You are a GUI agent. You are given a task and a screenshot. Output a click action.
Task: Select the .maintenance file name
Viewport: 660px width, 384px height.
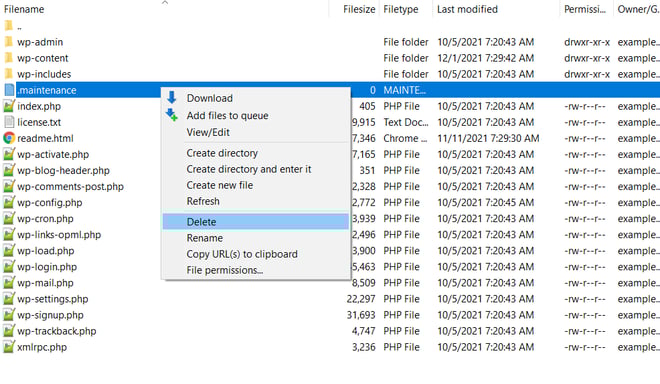tap(47, 90)
